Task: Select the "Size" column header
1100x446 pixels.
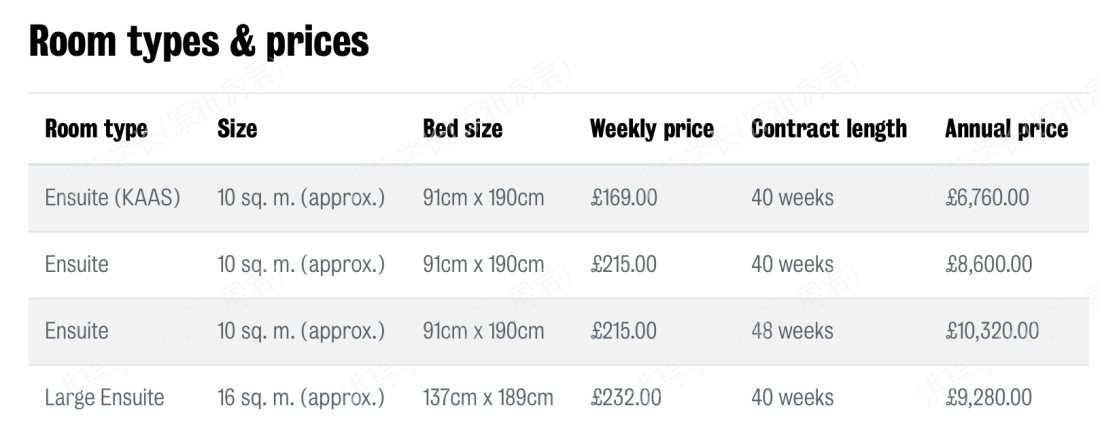Action: point(237,129)
